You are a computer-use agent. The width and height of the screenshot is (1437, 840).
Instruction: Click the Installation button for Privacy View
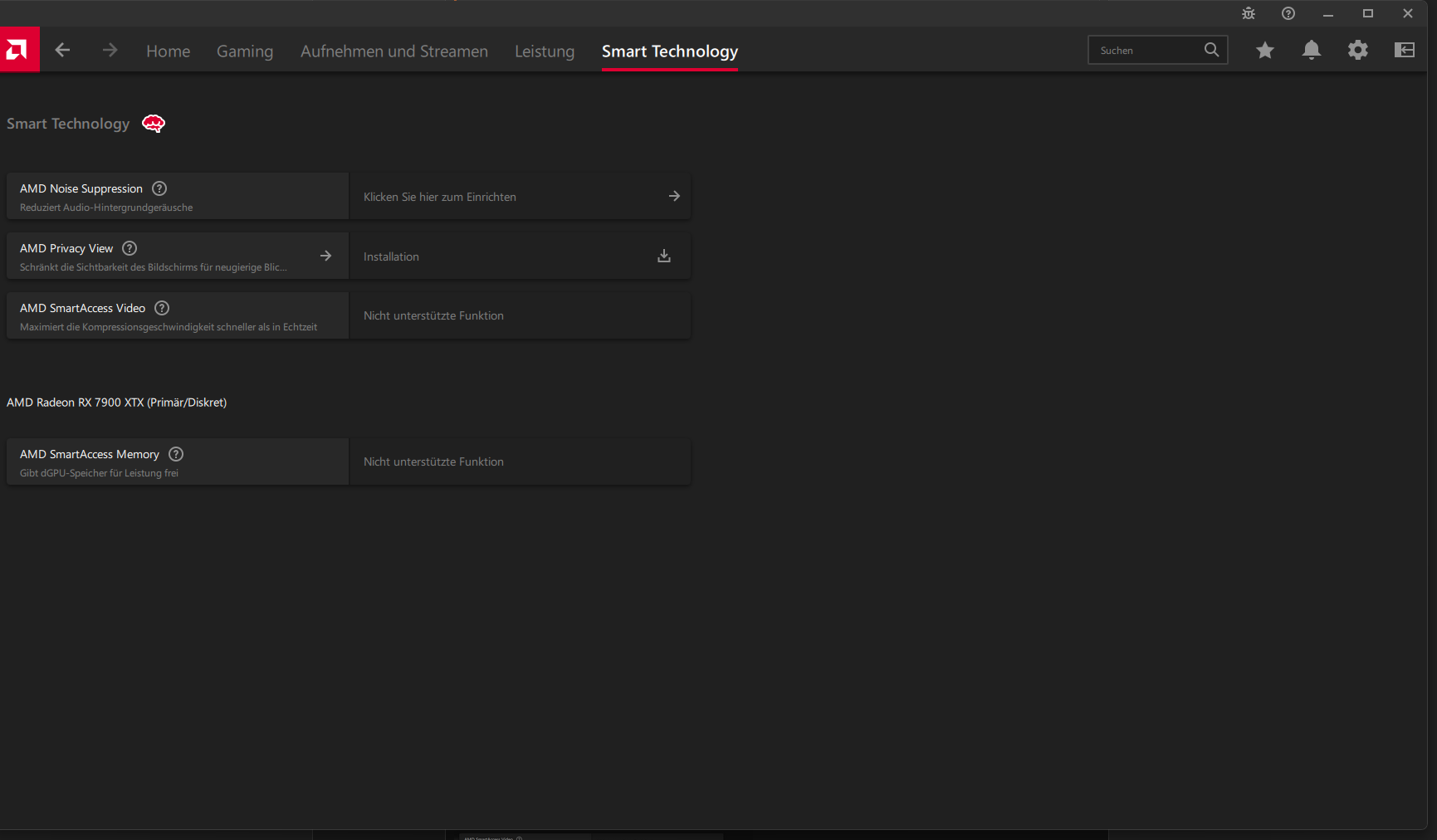pos(521,256)
